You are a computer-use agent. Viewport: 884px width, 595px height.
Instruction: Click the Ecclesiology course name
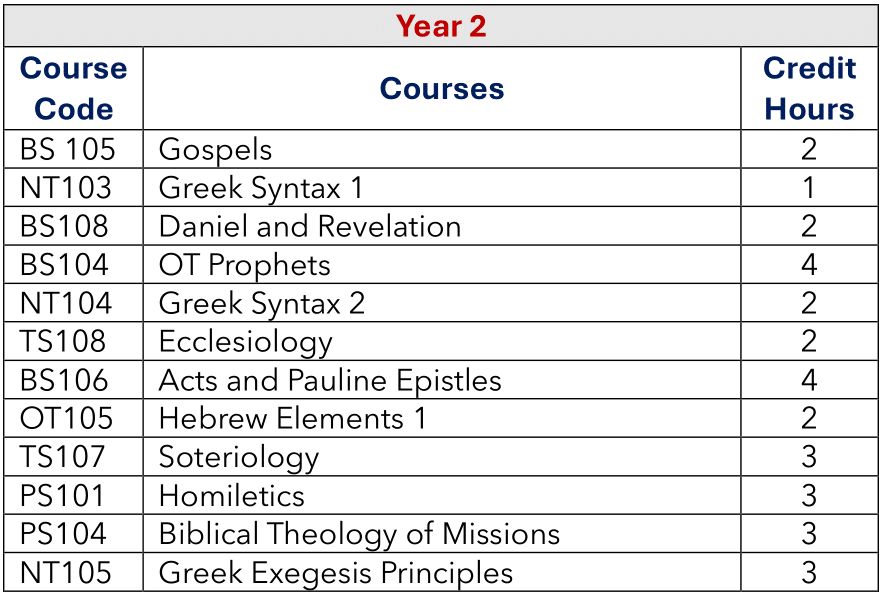point(246,342)
